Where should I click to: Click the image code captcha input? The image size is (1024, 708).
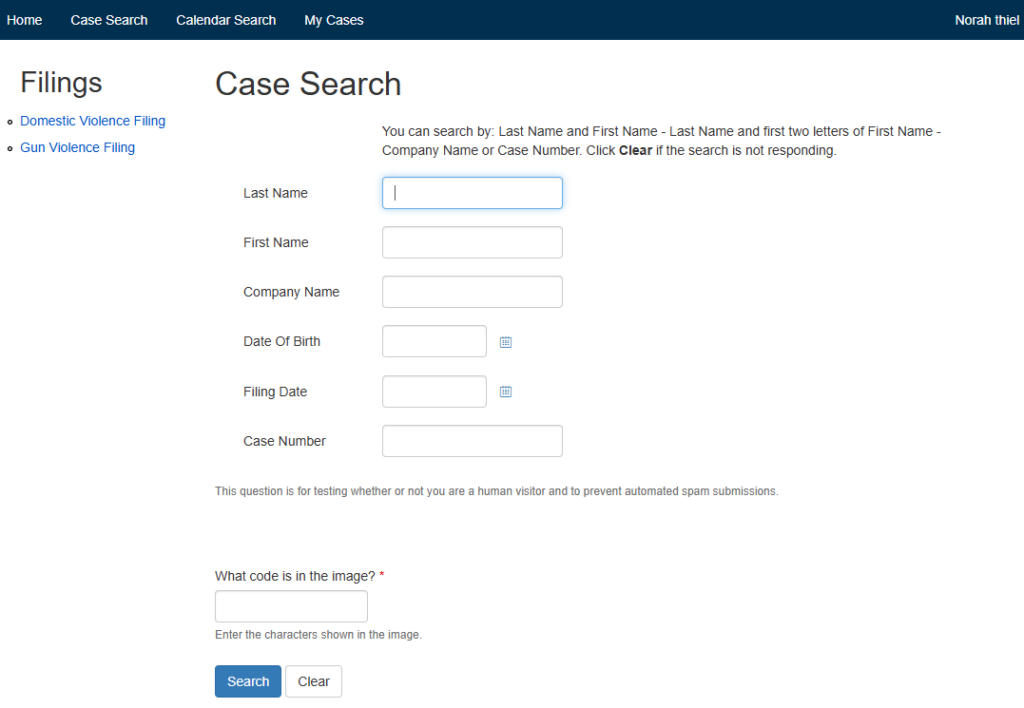click(291, 606)
